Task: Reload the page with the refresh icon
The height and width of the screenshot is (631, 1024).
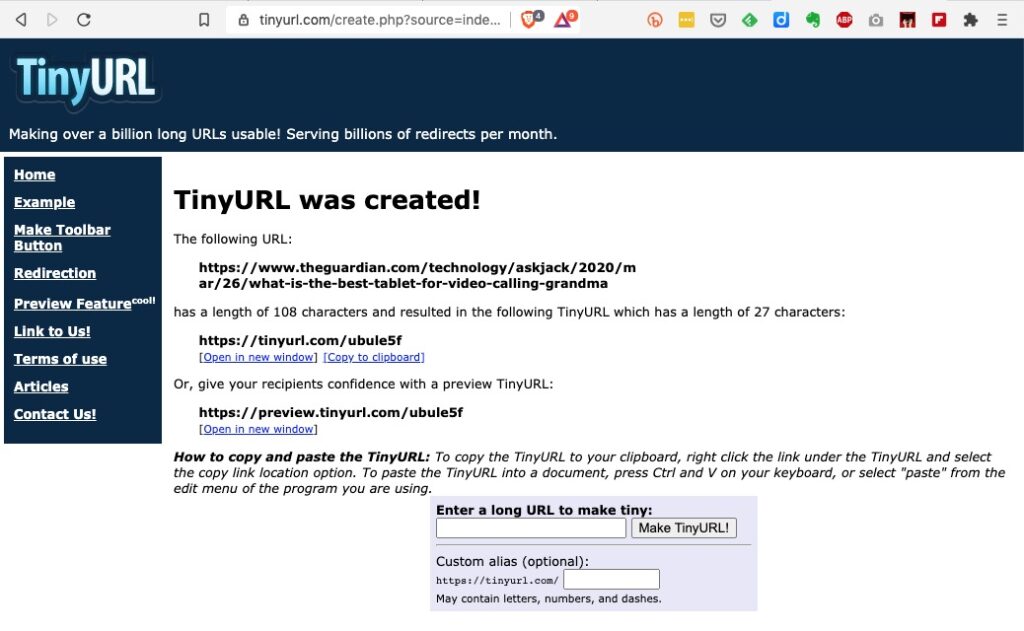Action: (x=84, y=20)
